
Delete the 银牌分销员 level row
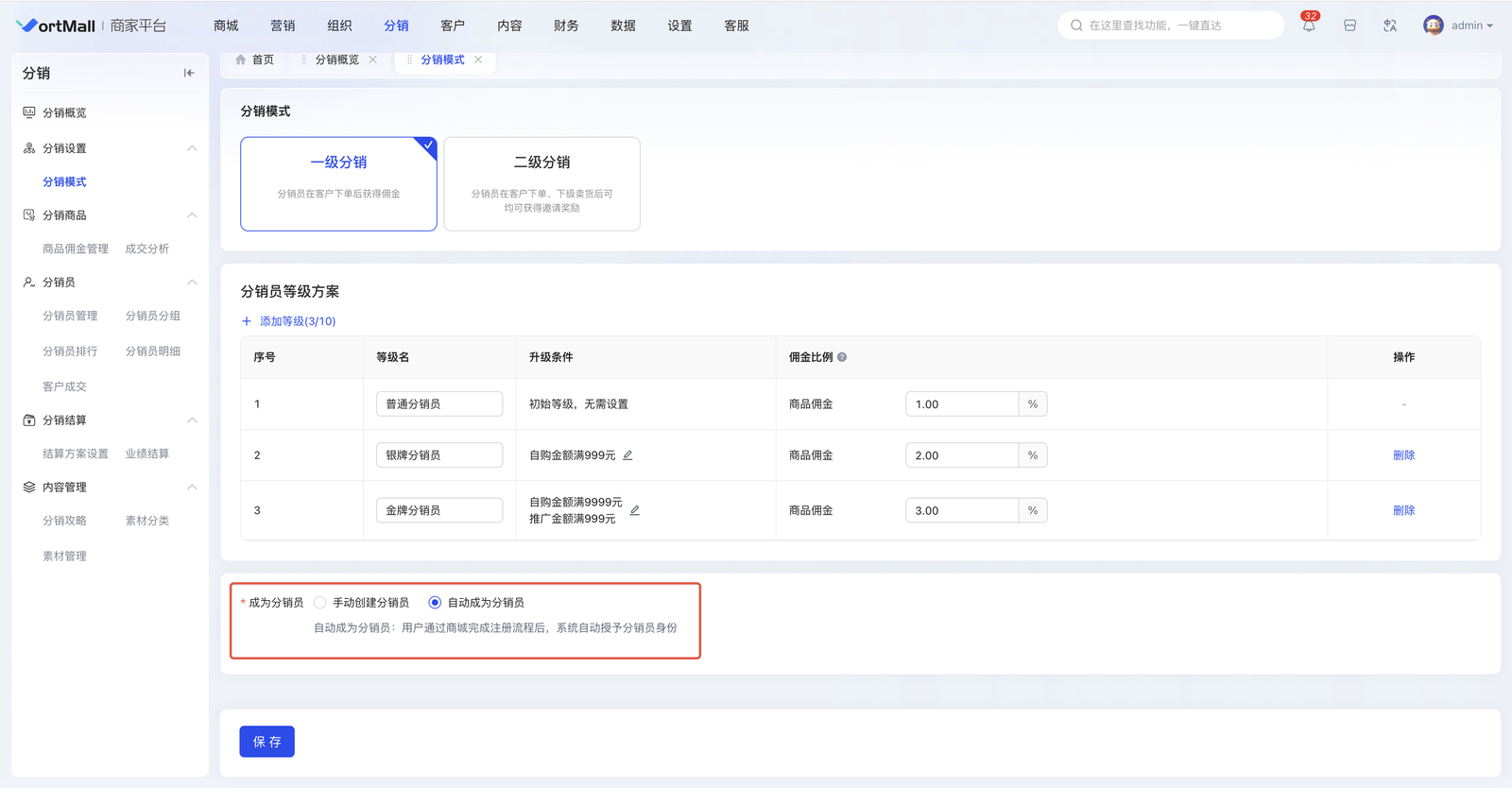coord(1403,455)
